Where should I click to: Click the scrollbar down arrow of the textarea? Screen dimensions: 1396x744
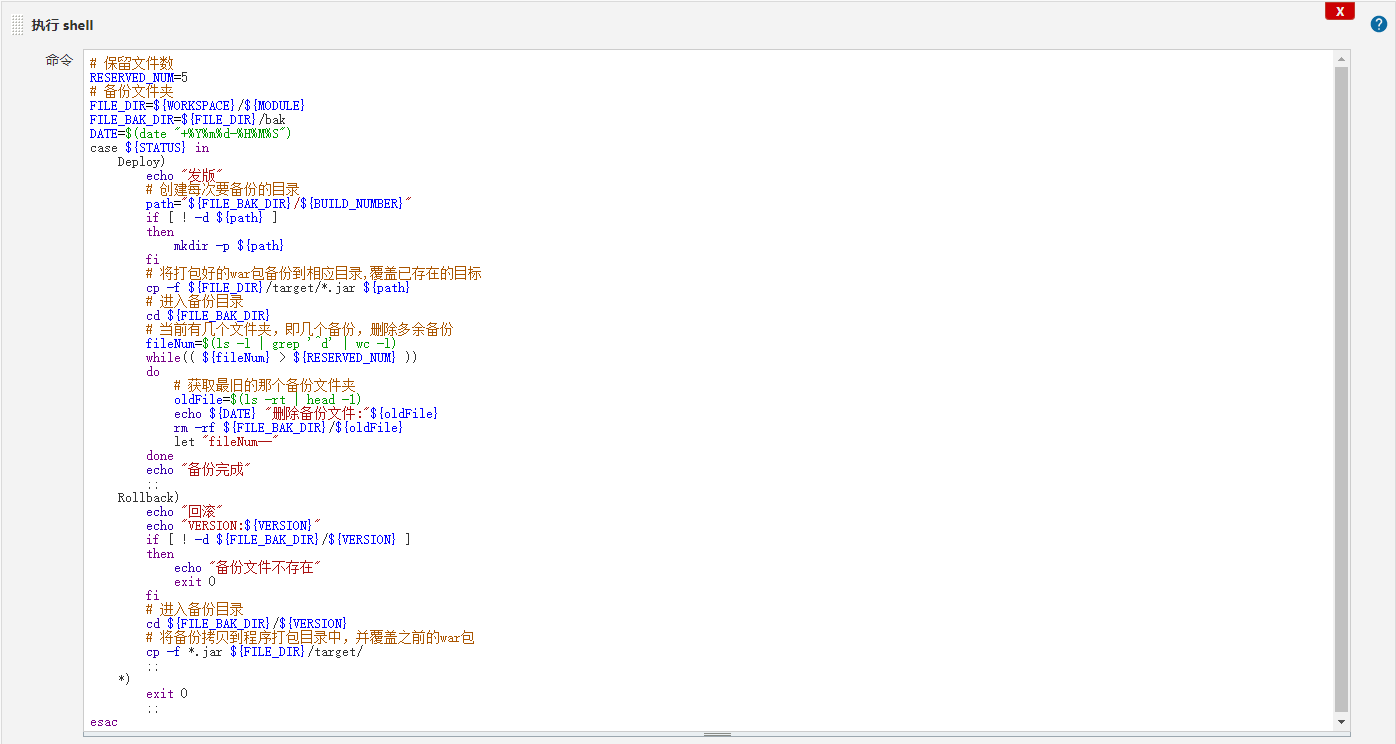[x=1341, y=720]
